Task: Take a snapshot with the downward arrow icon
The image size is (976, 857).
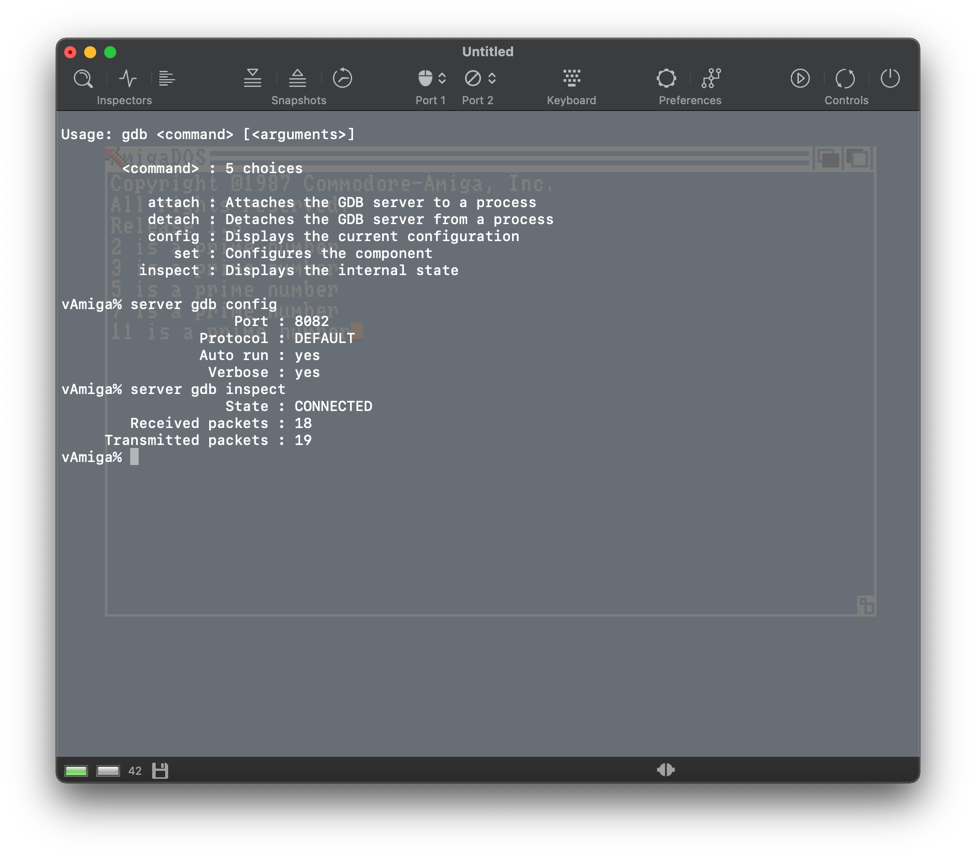Action: click(253, 78)
